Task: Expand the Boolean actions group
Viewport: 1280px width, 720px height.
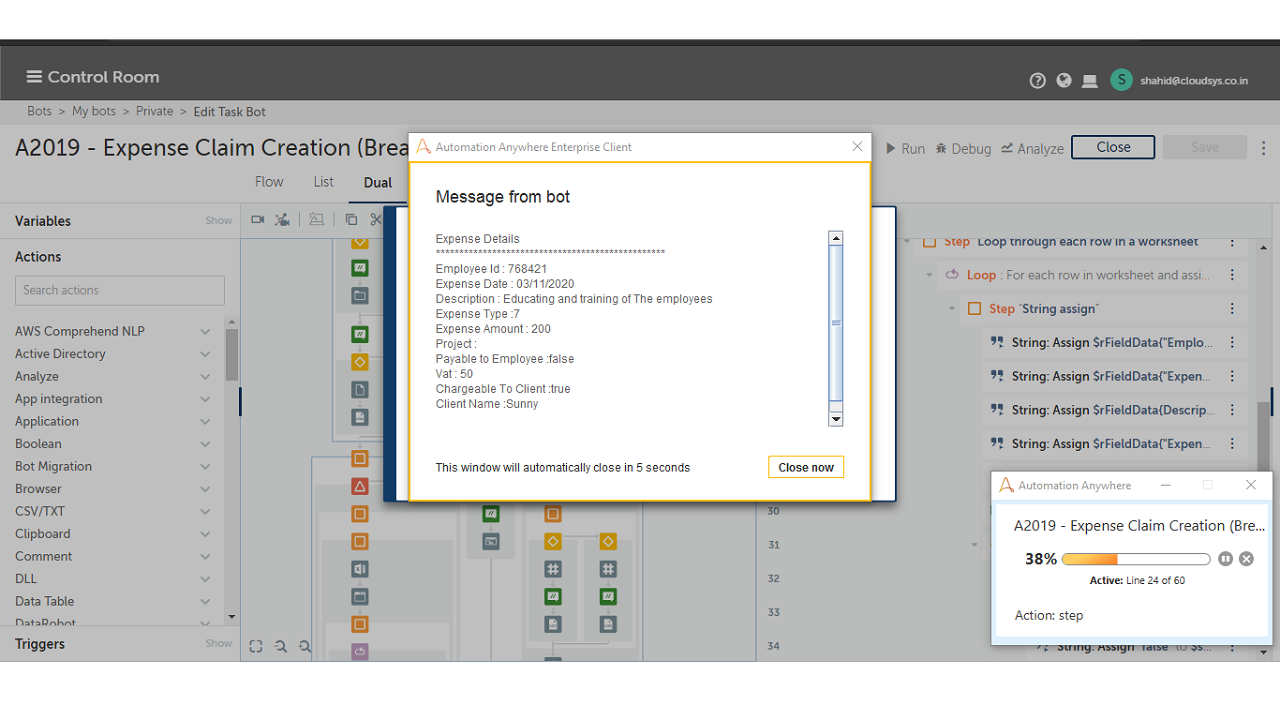Action: [x=205, y=444]
